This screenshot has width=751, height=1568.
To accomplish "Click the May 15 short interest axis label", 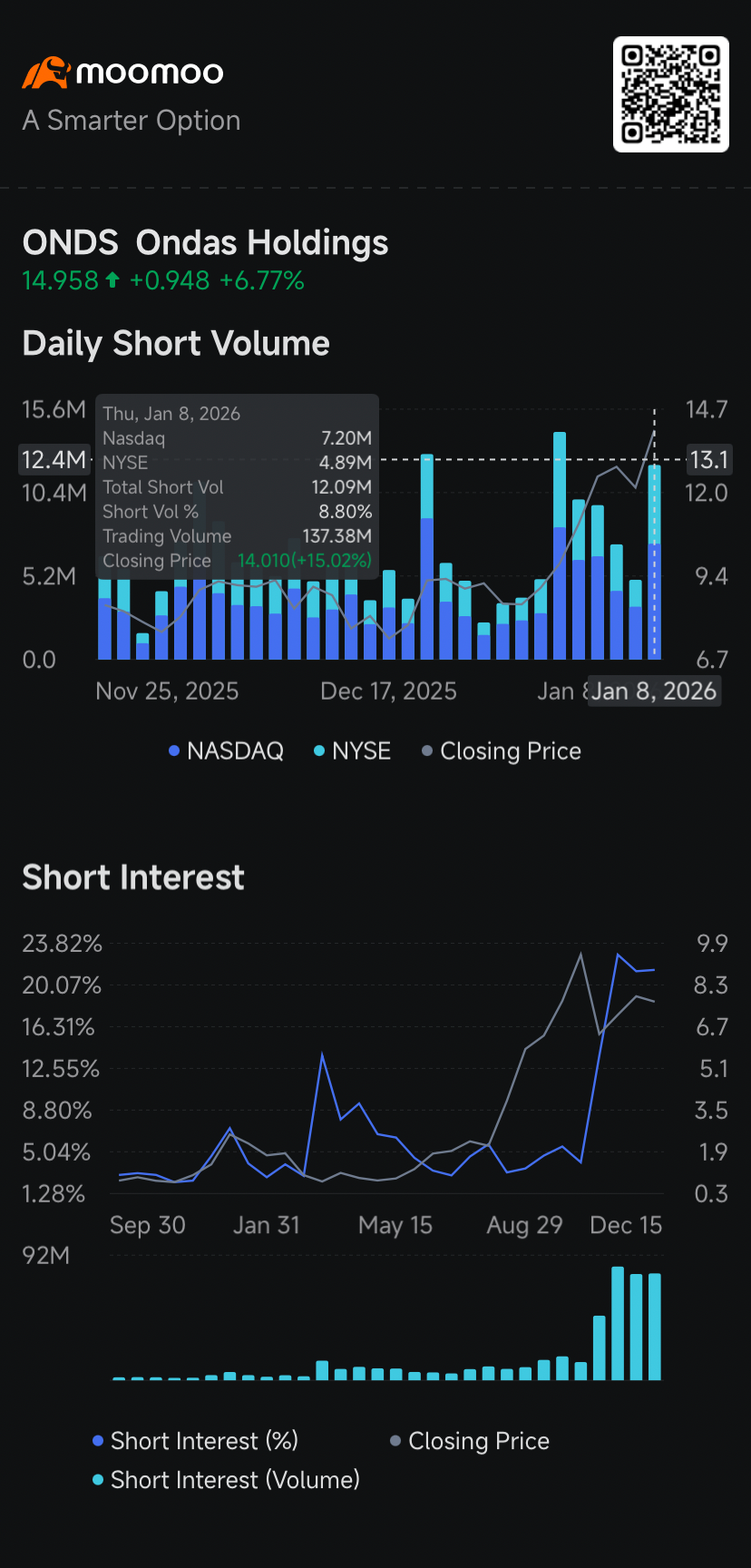I will (395, 1225).
